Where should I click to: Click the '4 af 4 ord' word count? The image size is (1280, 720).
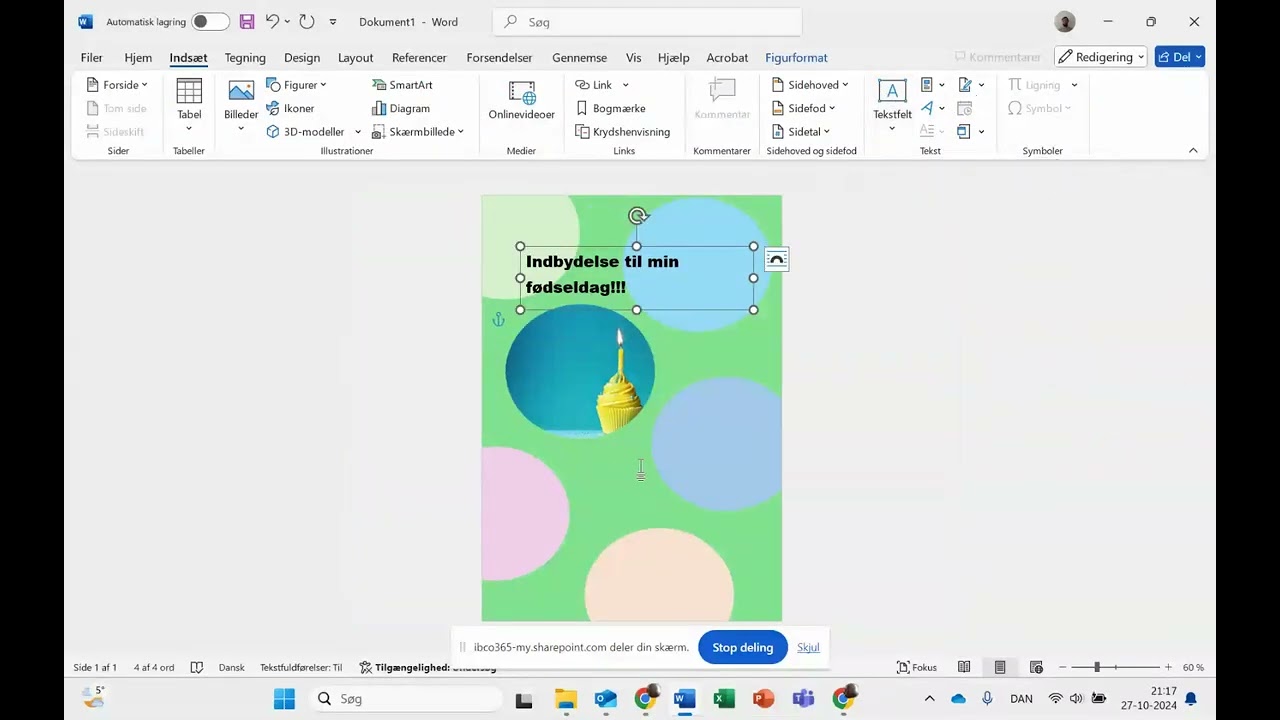pyautogui.click(x=154, y=667)
